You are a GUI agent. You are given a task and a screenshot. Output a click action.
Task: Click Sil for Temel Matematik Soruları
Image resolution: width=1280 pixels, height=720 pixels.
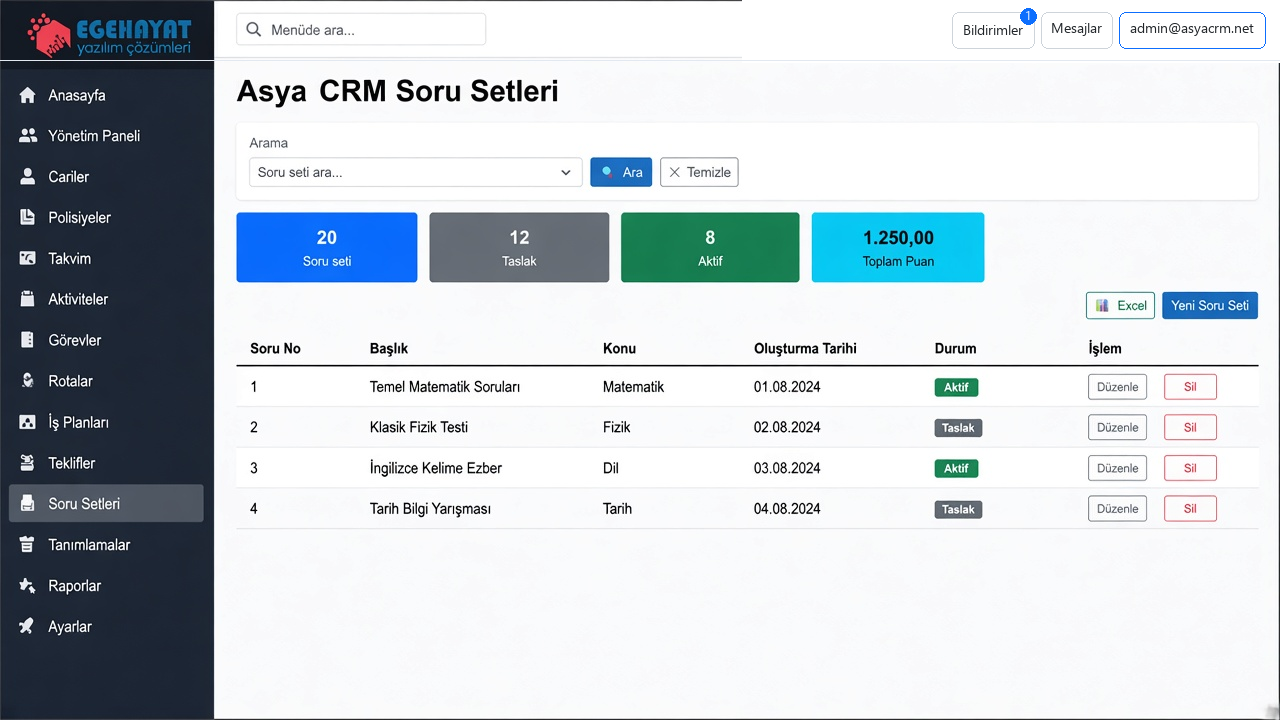(1190, 387)
